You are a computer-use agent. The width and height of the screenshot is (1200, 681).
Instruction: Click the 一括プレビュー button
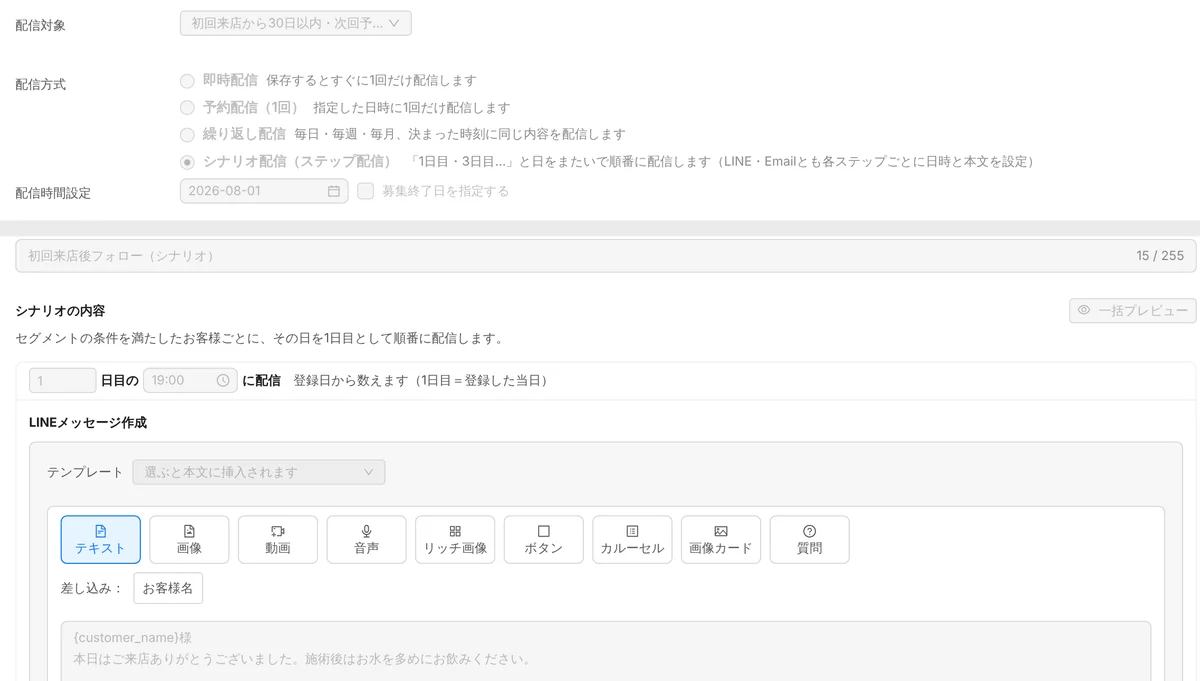tap(1133, 310)
